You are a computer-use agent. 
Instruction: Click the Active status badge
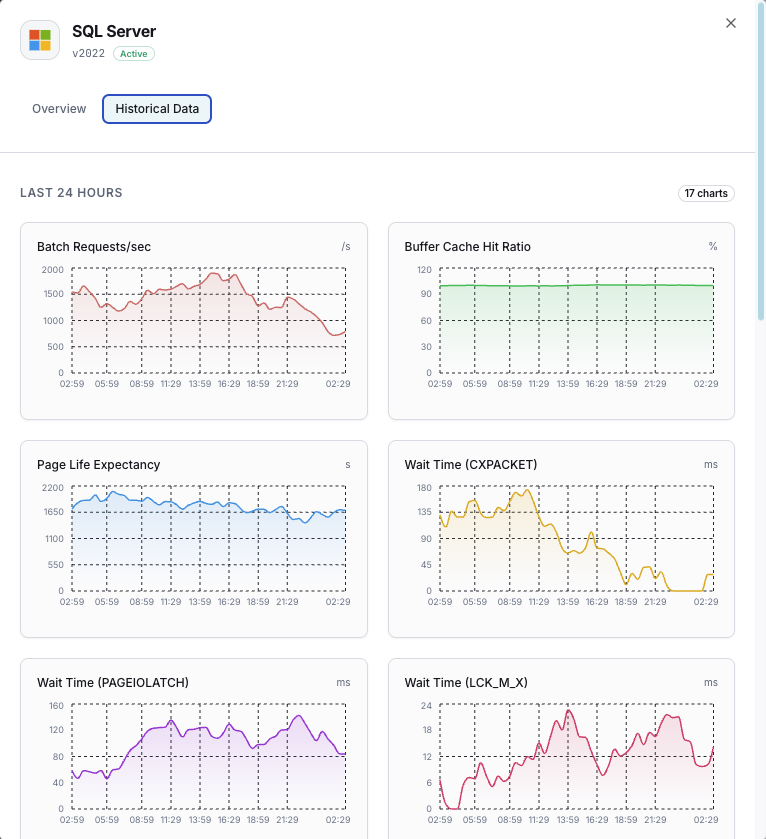click(x=133, y=53)
